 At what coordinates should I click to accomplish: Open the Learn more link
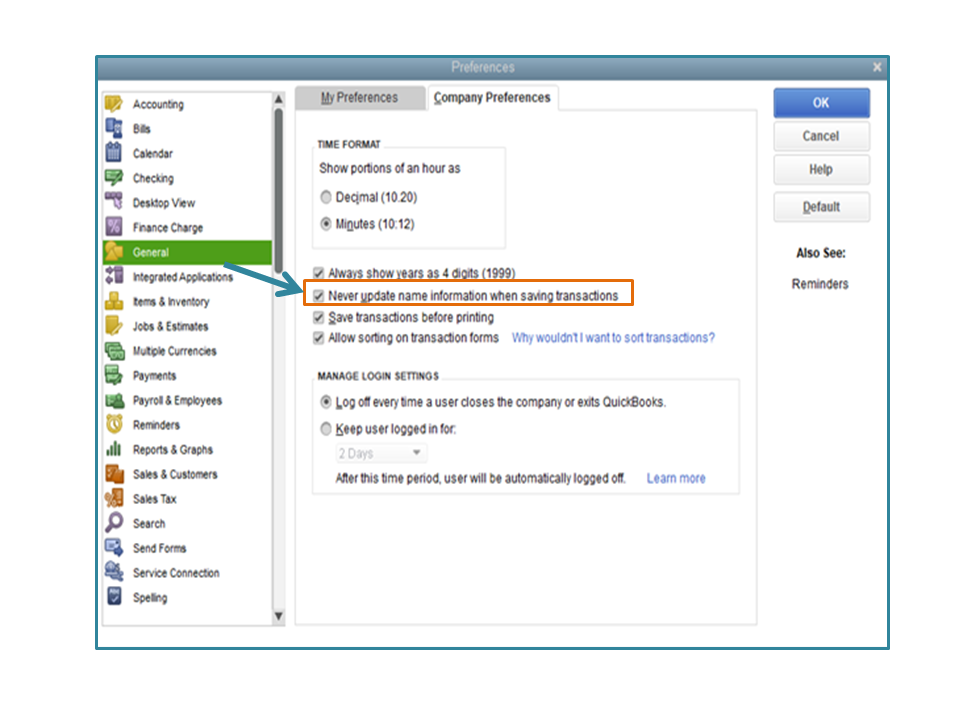coord(676,478)
